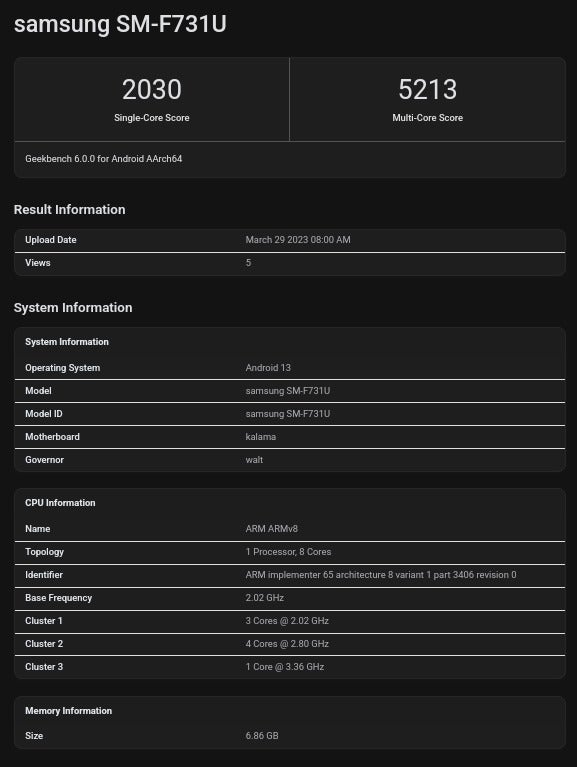
Task: Select the Motherboard value kalama
Action: 261,437
